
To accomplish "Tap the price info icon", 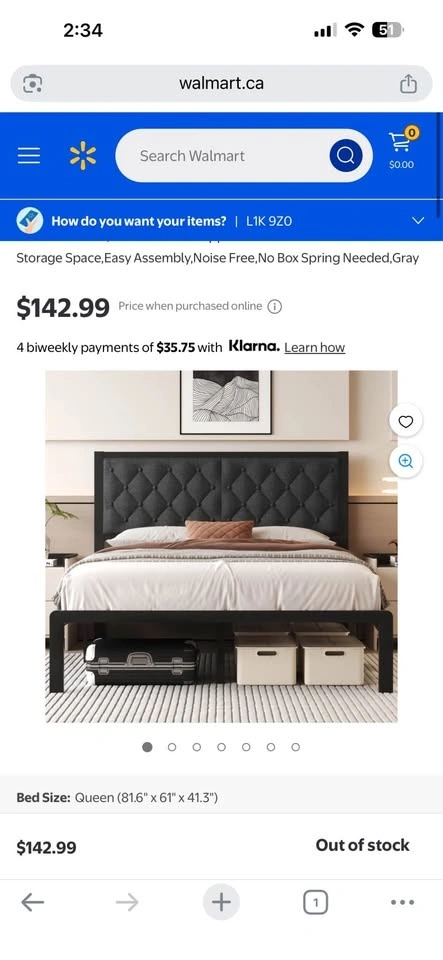I will (x=275, y=307).
